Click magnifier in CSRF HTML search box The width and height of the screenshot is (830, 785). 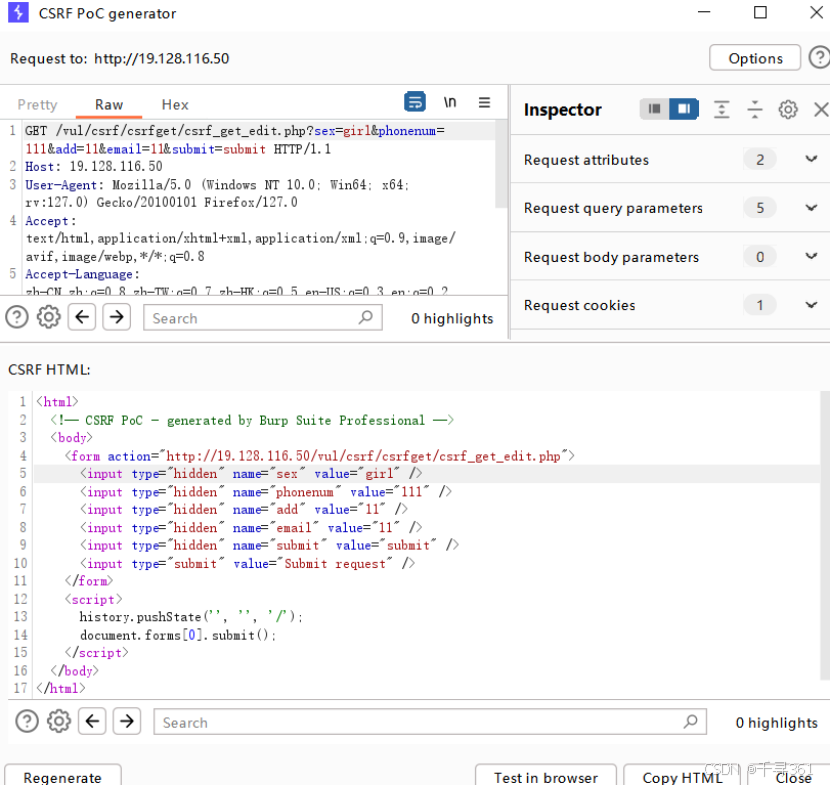pyautogui.click(x=690, y=721)
